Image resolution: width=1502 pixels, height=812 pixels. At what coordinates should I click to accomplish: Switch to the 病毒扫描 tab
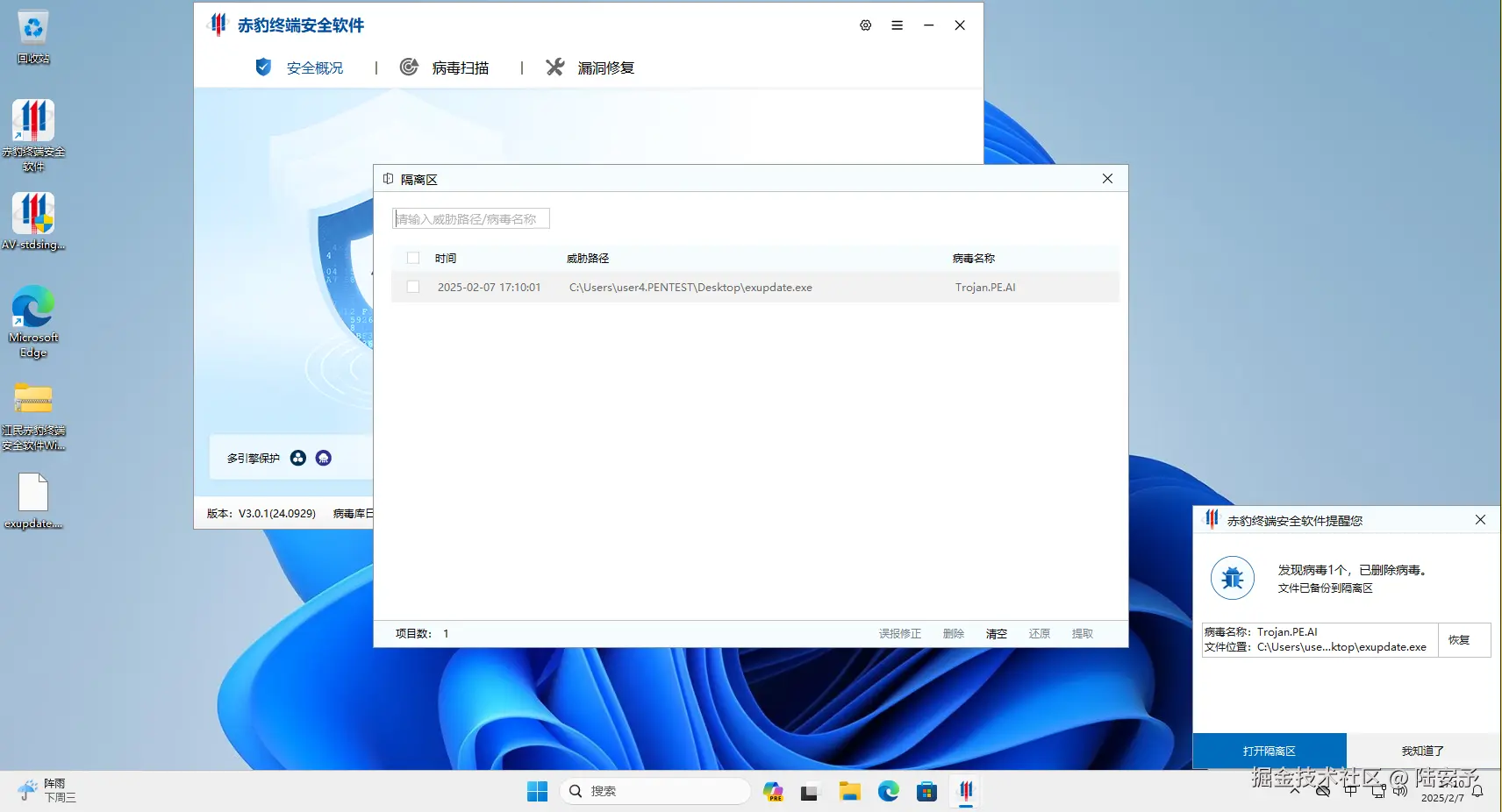coord(445,68)
